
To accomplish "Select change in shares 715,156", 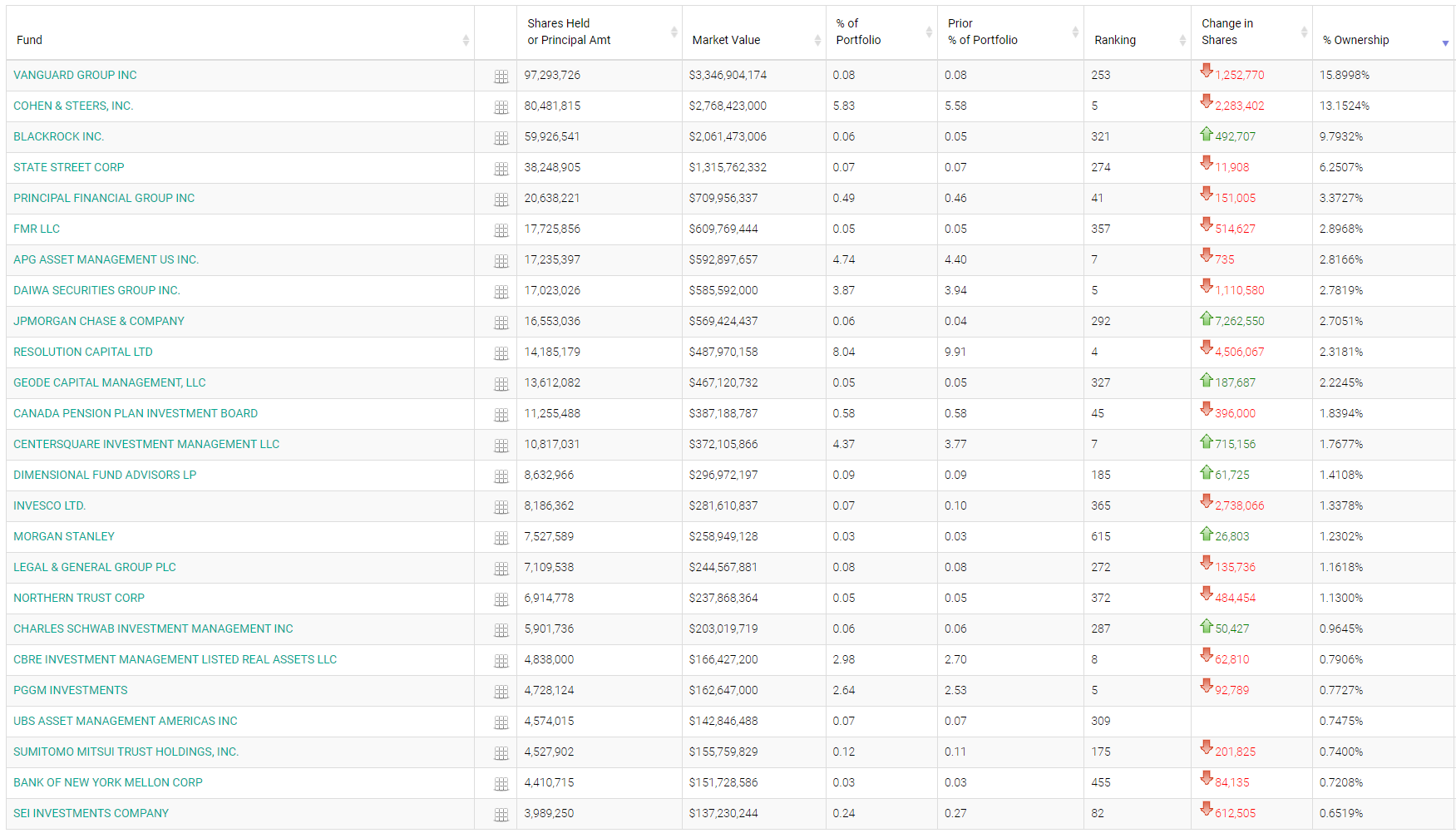I will click(x=1235, y=444).
